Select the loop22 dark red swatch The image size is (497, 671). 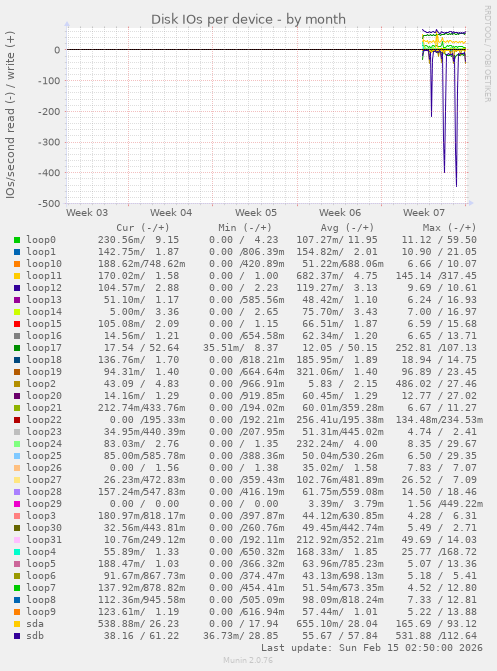point(17,420)
